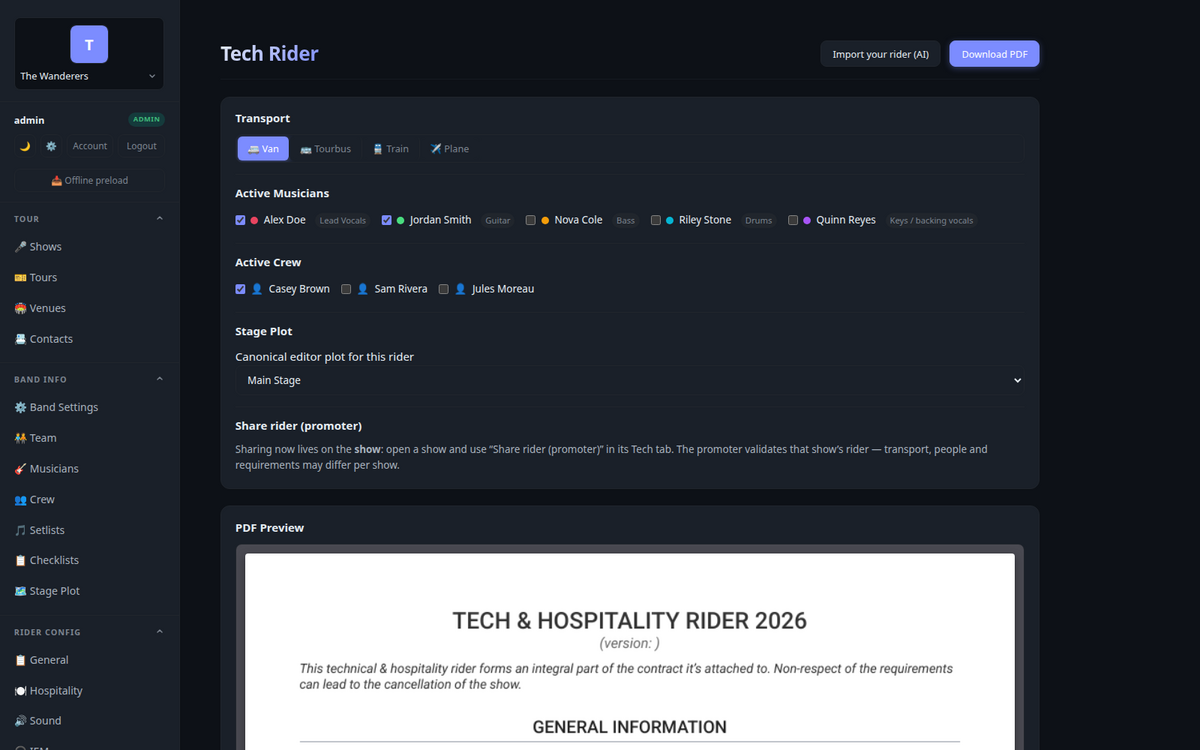1200x750 pixels.
Task: Enable Sam Rivera crew checkbox
Action: coord(346,289)
